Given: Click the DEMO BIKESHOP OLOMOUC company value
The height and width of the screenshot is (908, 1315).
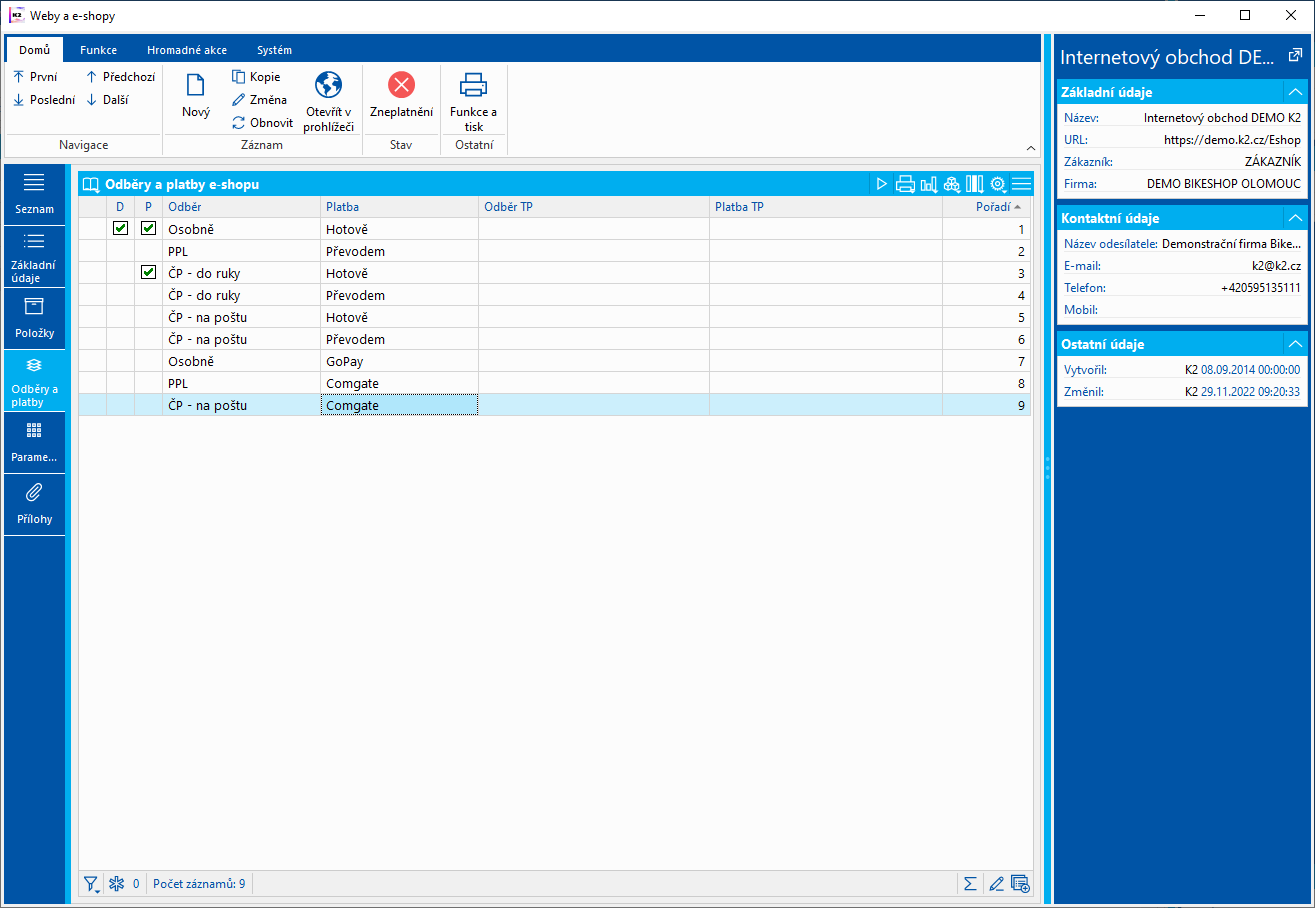Looking at the screenshot, I should point(1224,184).
